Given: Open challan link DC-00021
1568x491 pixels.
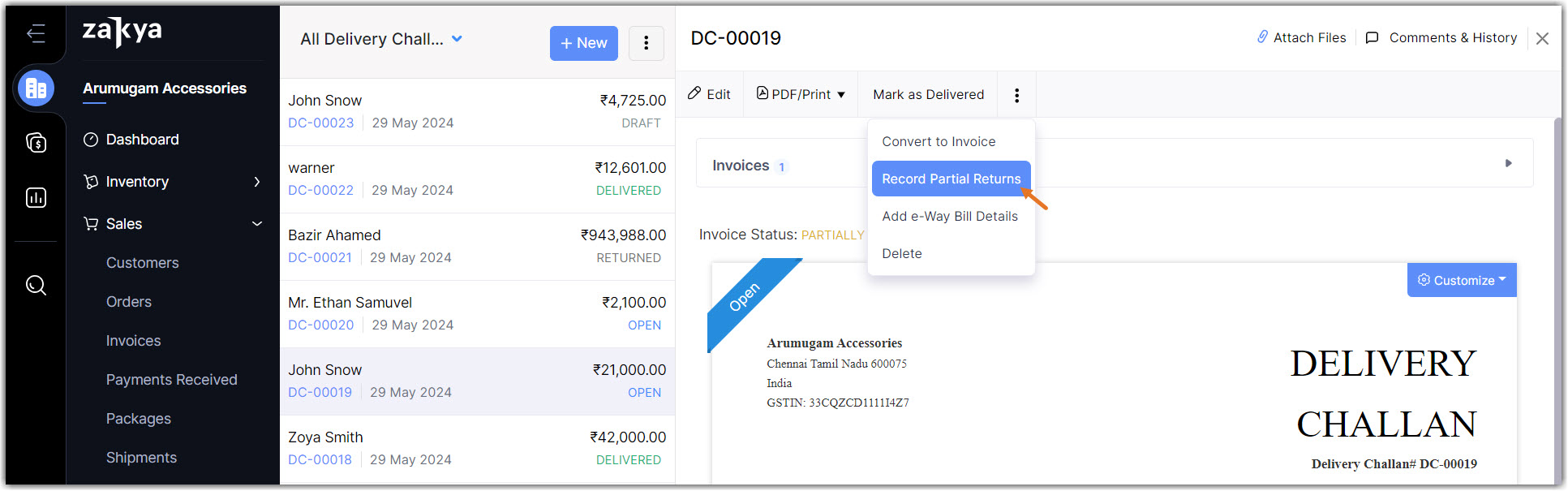Looking at the screenshot, I should point(320,257).
